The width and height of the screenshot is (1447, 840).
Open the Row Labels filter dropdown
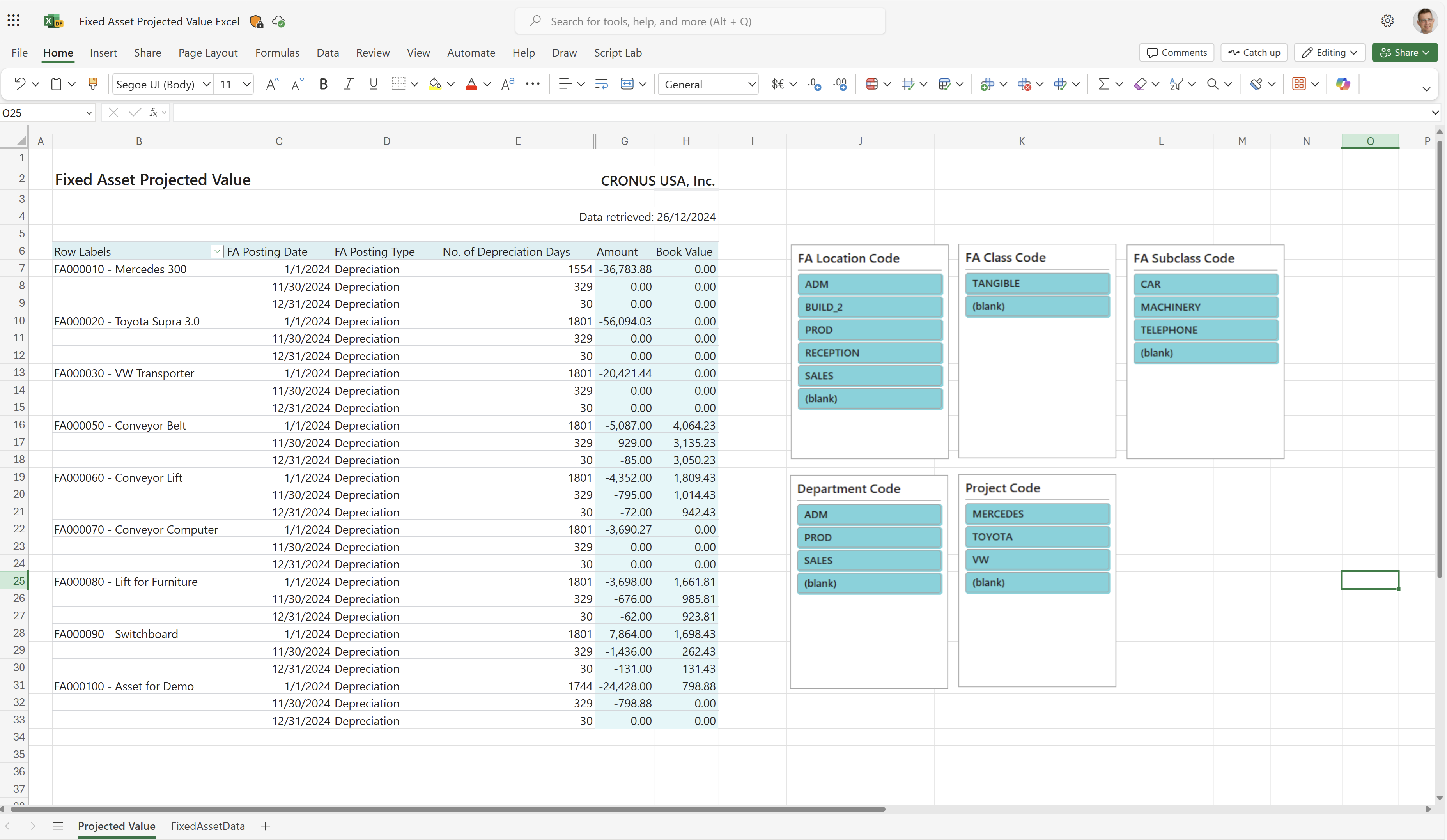(x=216, y=251)
